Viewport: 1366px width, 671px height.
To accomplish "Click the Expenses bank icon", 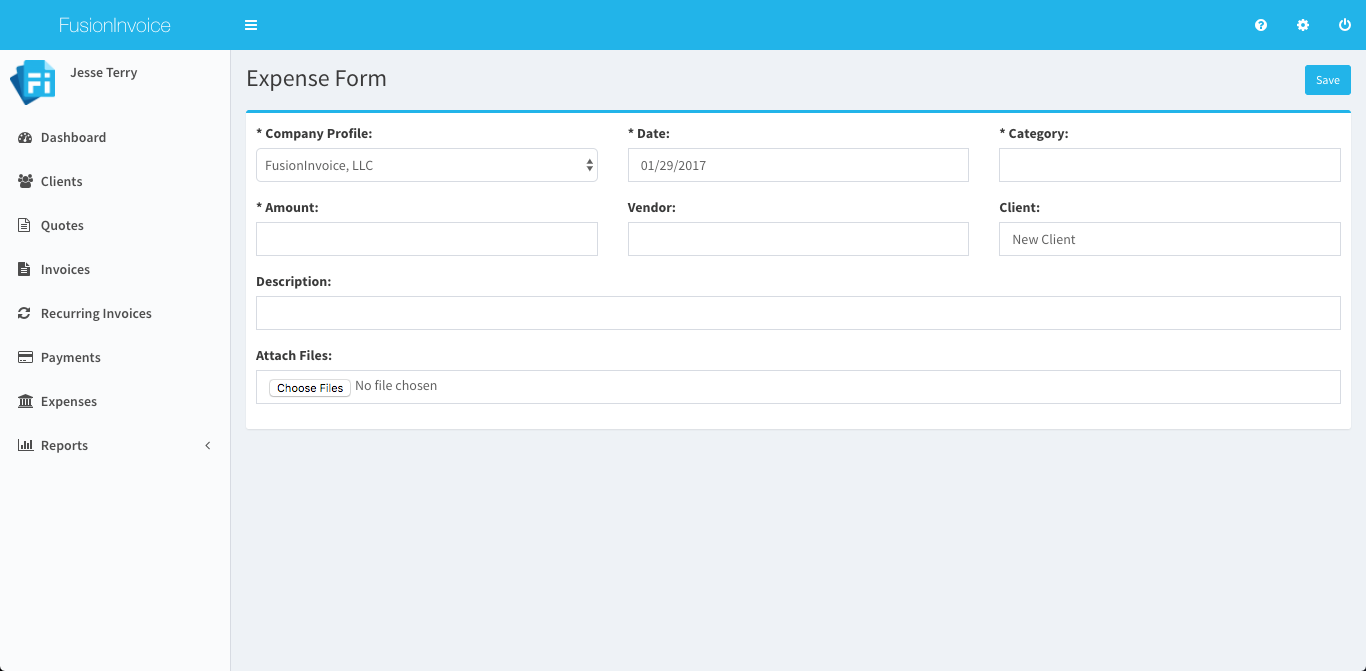I will click(25, 402).
